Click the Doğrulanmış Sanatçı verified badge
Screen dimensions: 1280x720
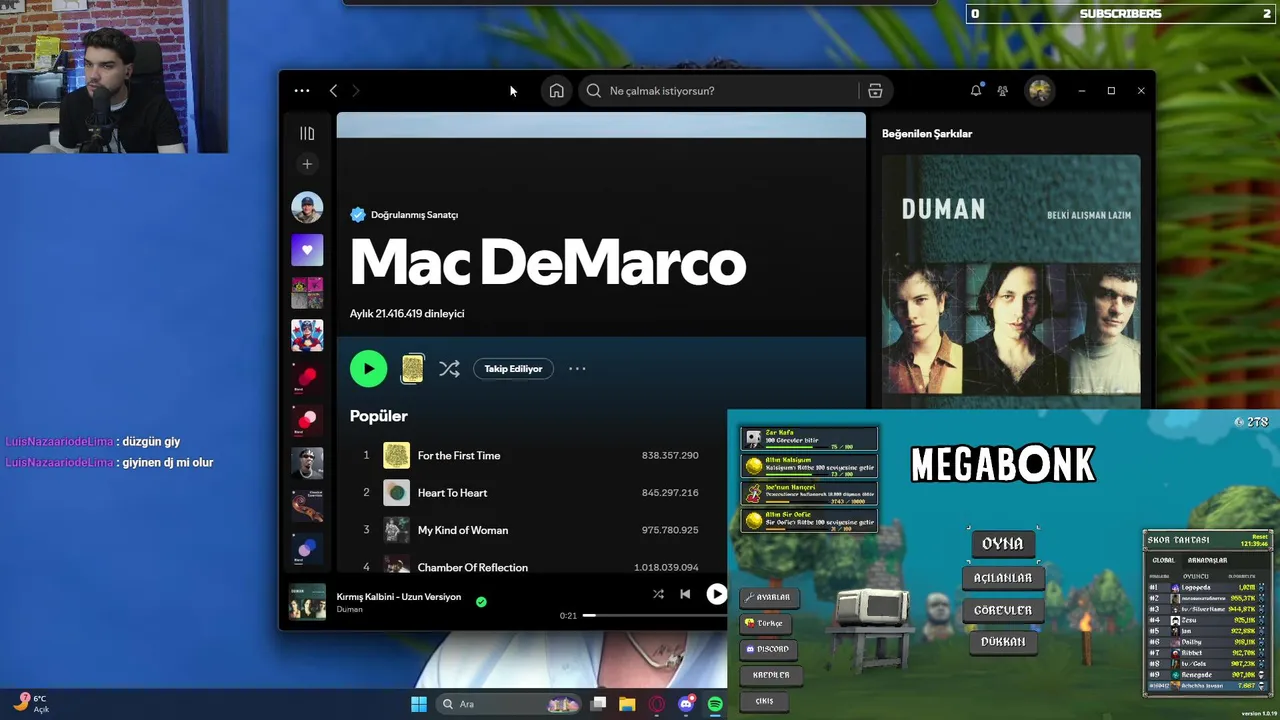(404, 215)
